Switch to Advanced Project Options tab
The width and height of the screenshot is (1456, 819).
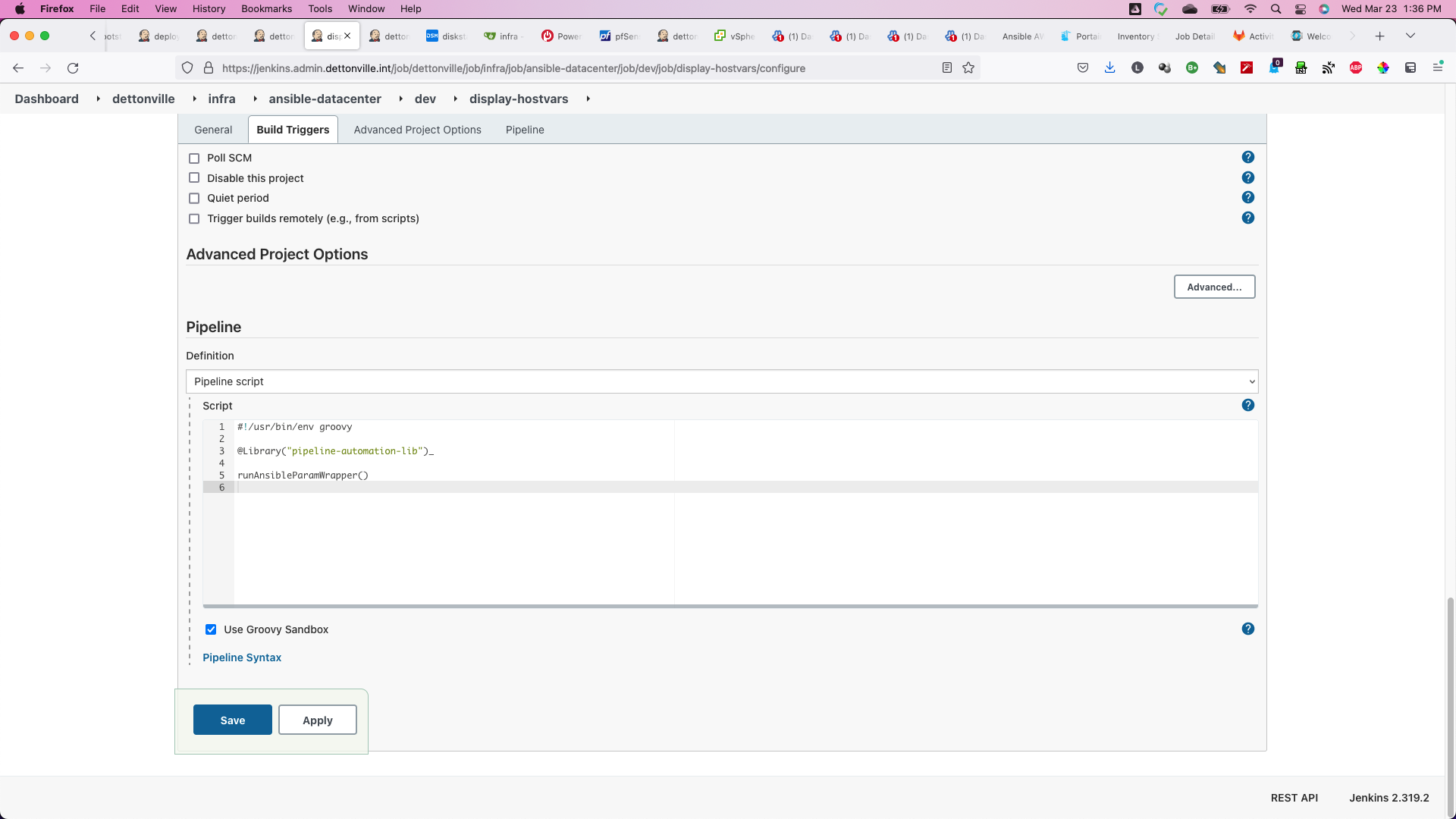pyautogui.click(x=417, y=130)
